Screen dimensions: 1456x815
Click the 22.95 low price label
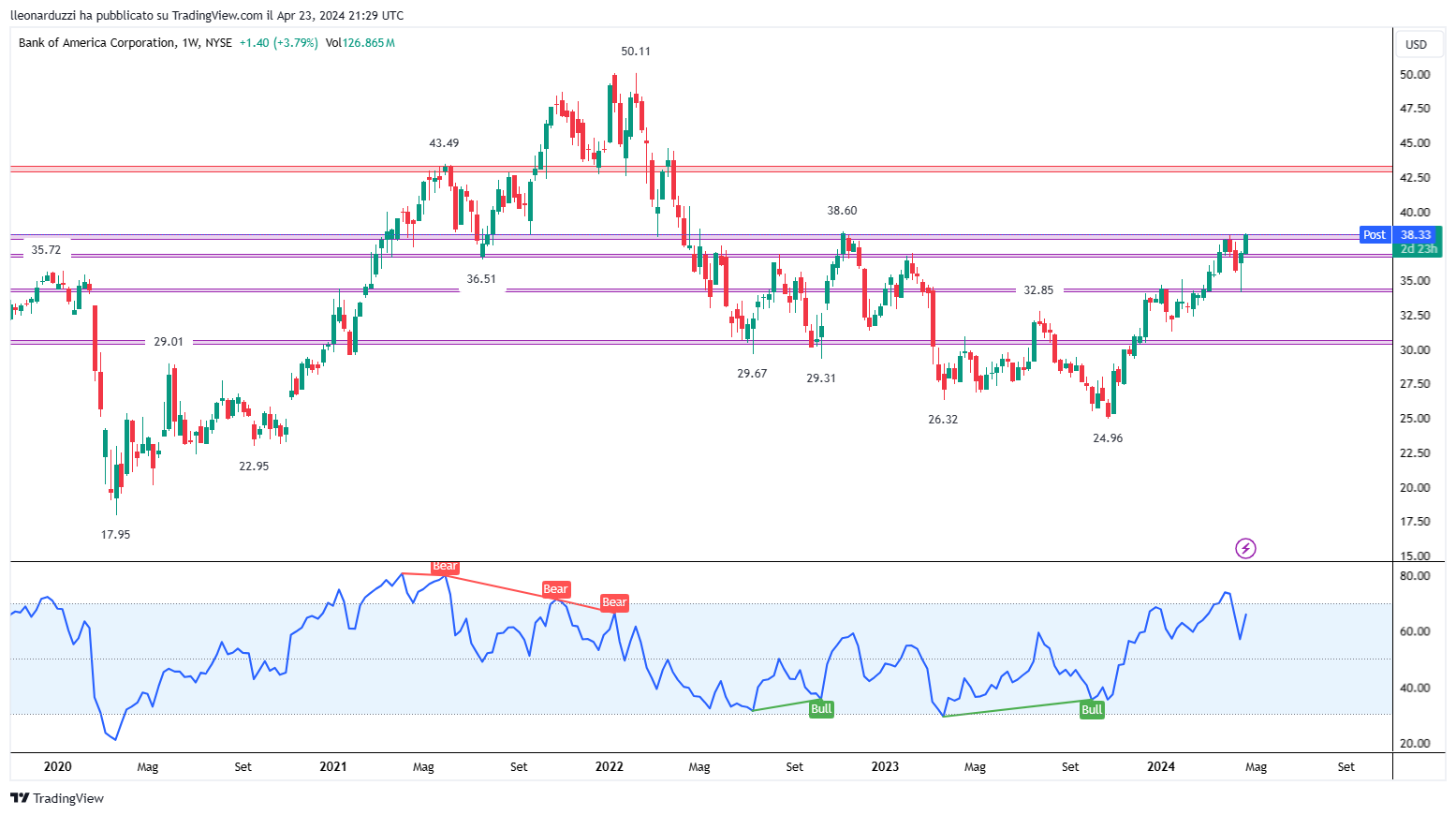pyautogui.click(x=254, y=466)
